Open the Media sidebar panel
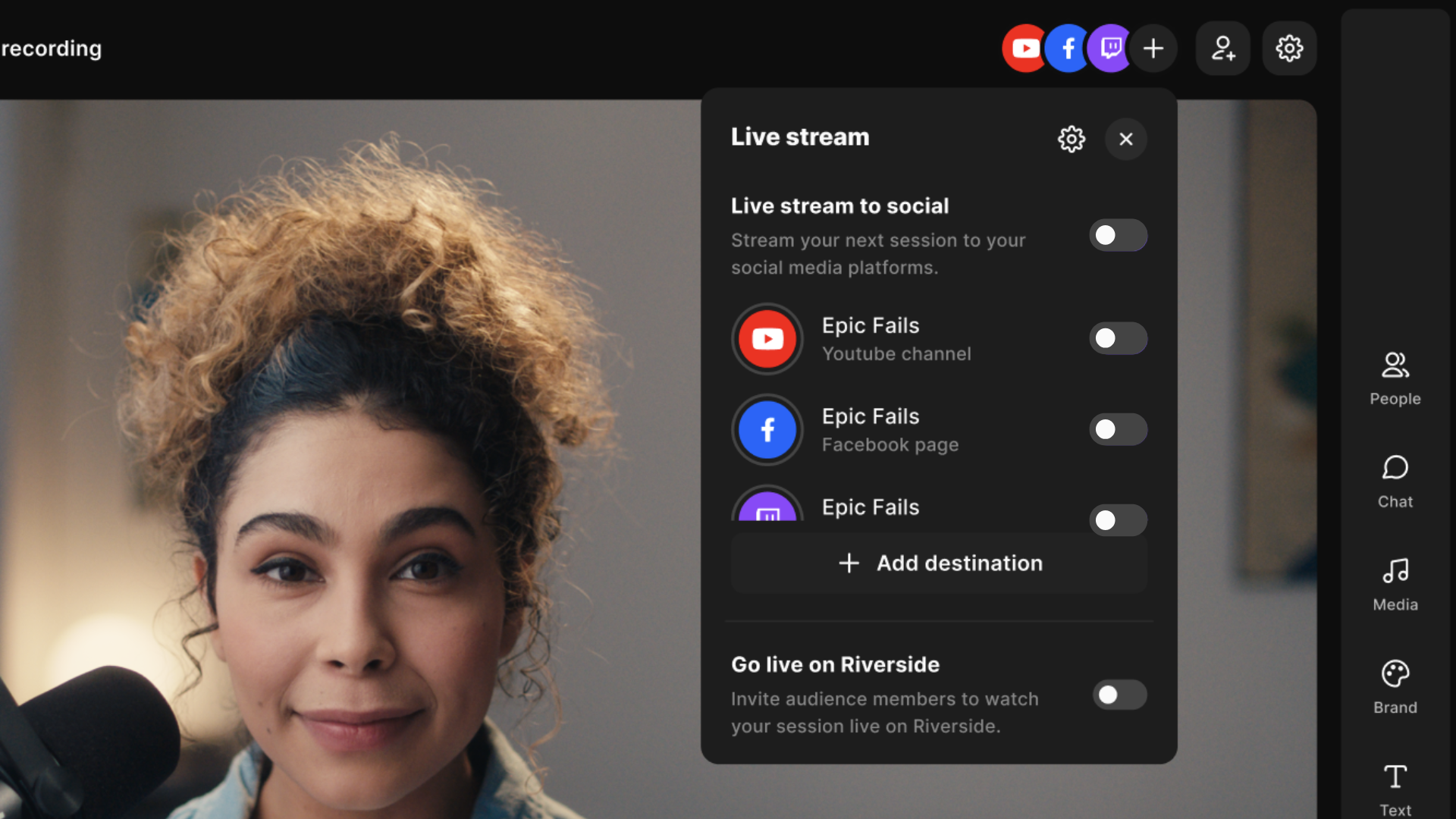 1395,585
